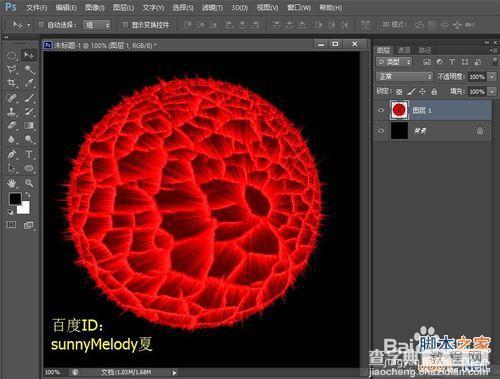
Task: Open the 图像(I) menu
Action: 95,7
